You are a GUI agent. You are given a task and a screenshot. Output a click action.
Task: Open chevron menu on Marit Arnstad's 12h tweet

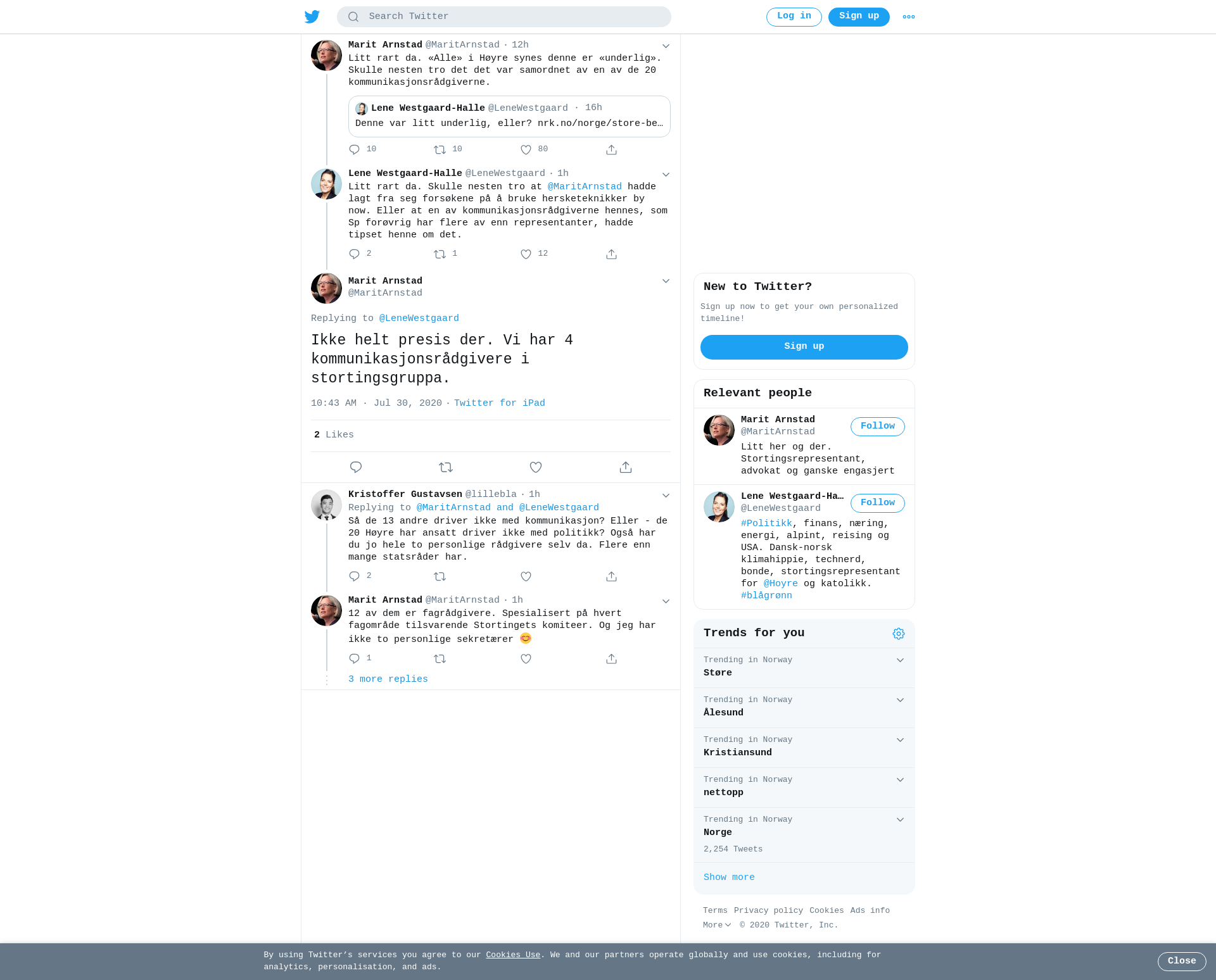(666, 46)
